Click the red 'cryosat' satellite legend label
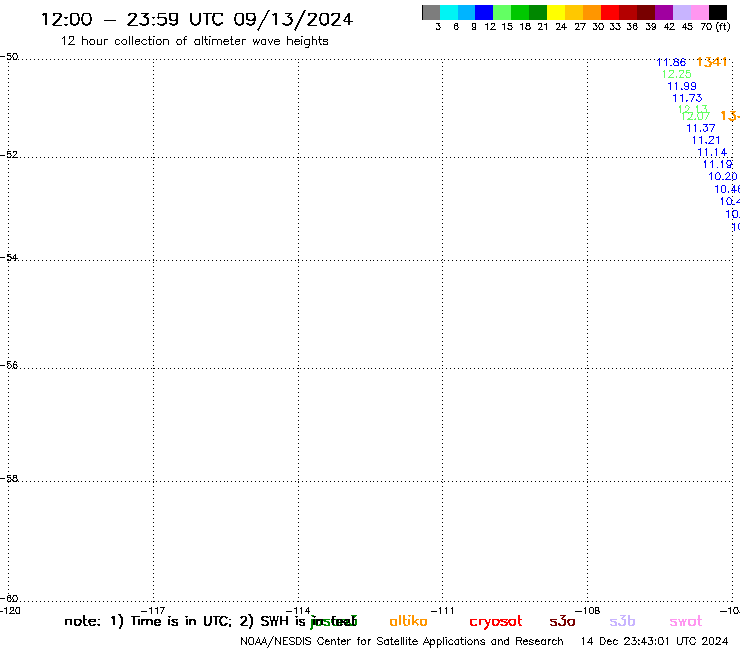Viewport: 740px width, 650px height. [496, 622]
